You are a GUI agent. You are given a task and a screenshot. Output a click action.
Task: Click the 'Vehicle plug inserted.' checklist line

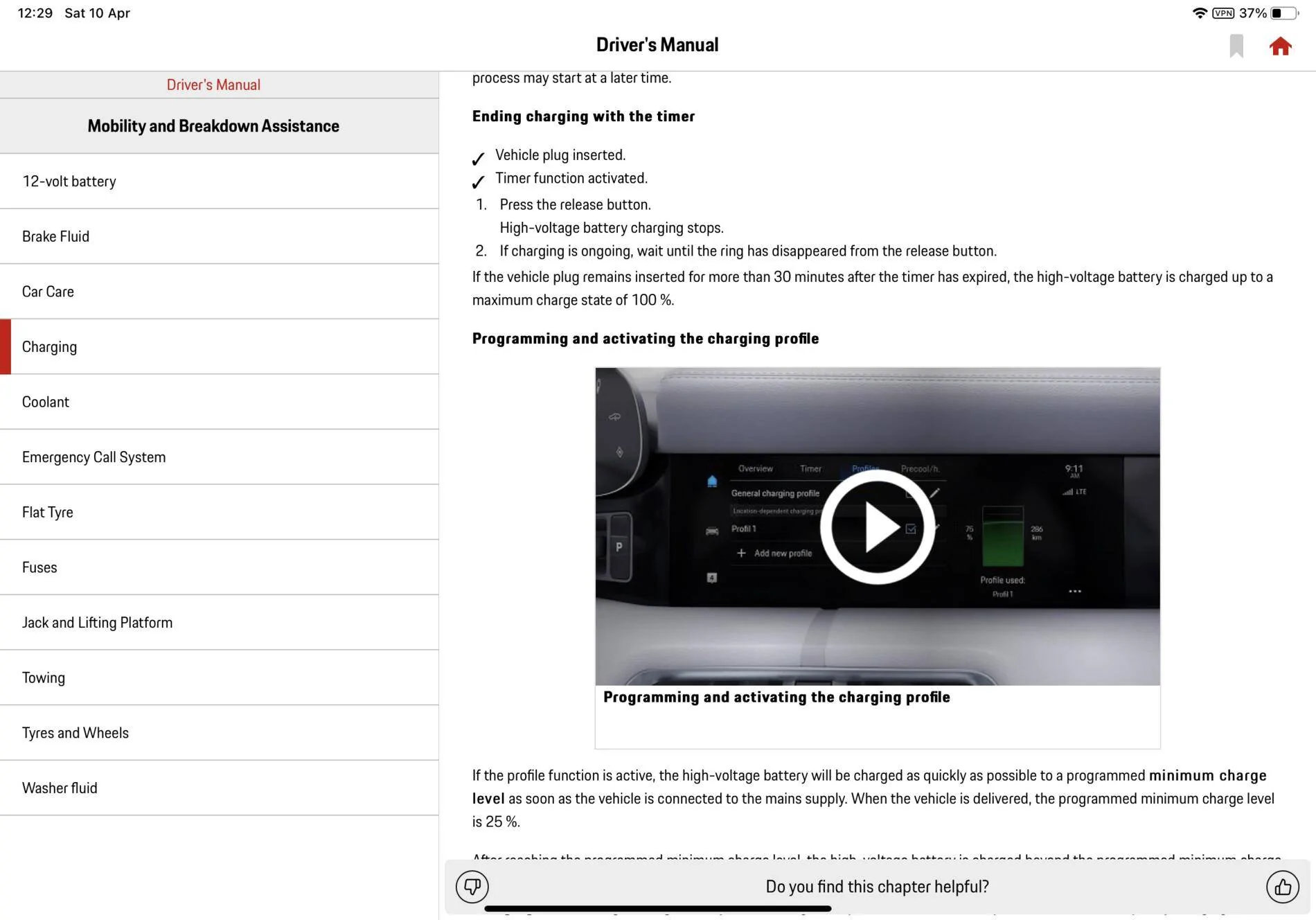point(560,155)
